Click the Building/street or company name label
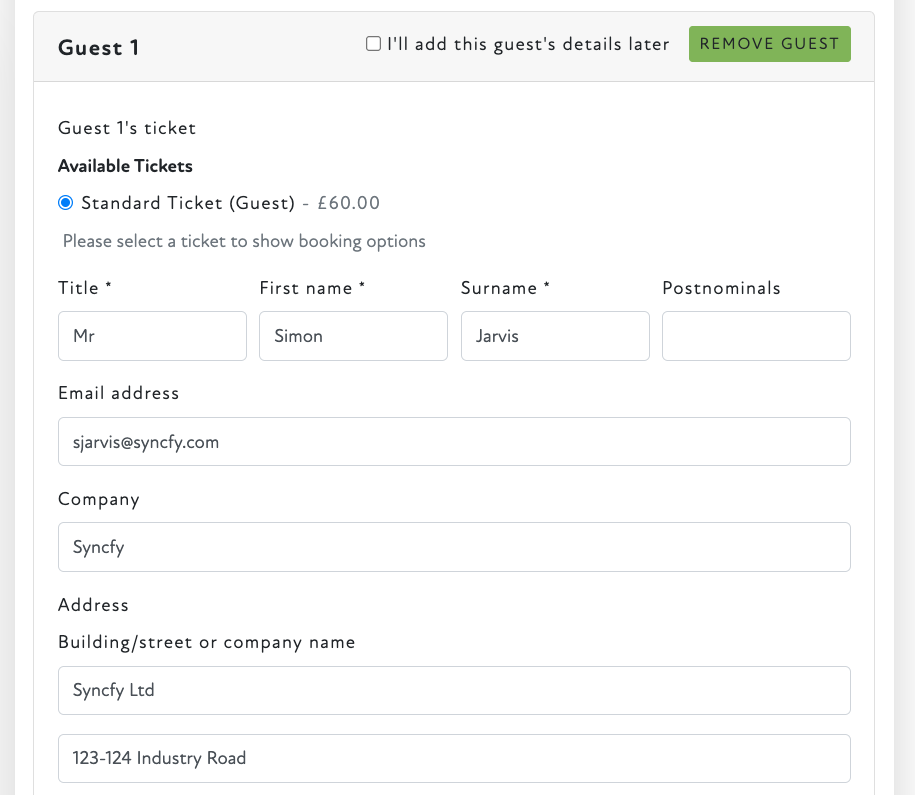915x795 pixels. (206, 642)
